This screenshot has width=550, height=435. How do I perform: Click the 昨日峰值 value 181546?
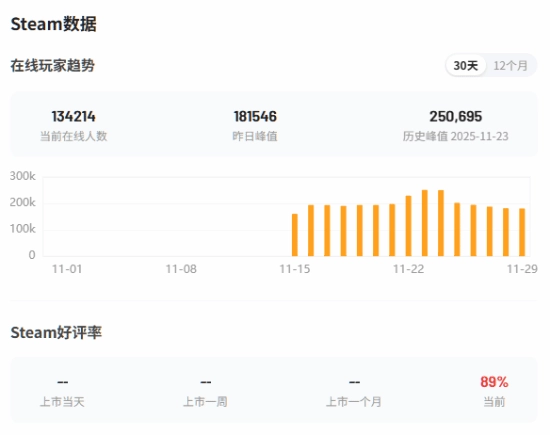point(255,116)
